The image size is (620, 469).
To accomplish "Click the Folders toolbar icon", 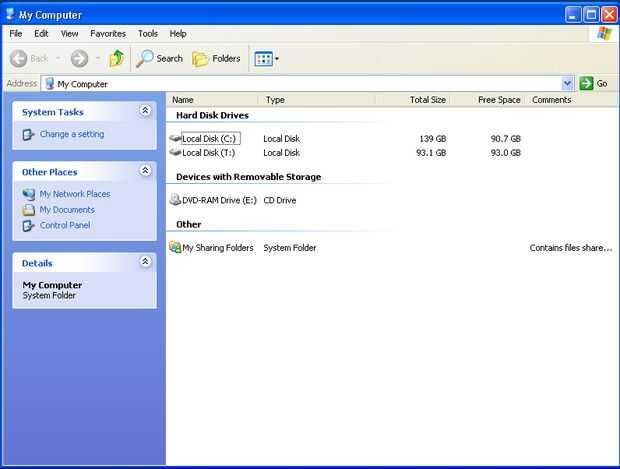I will [x=200, y=59].
